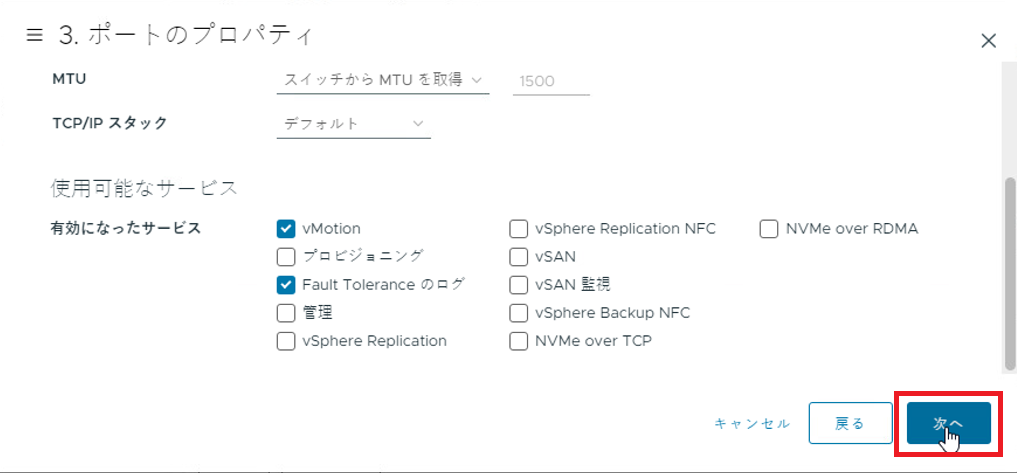
Task: Close the port properties dialog
Action: (x=989, y=41)
